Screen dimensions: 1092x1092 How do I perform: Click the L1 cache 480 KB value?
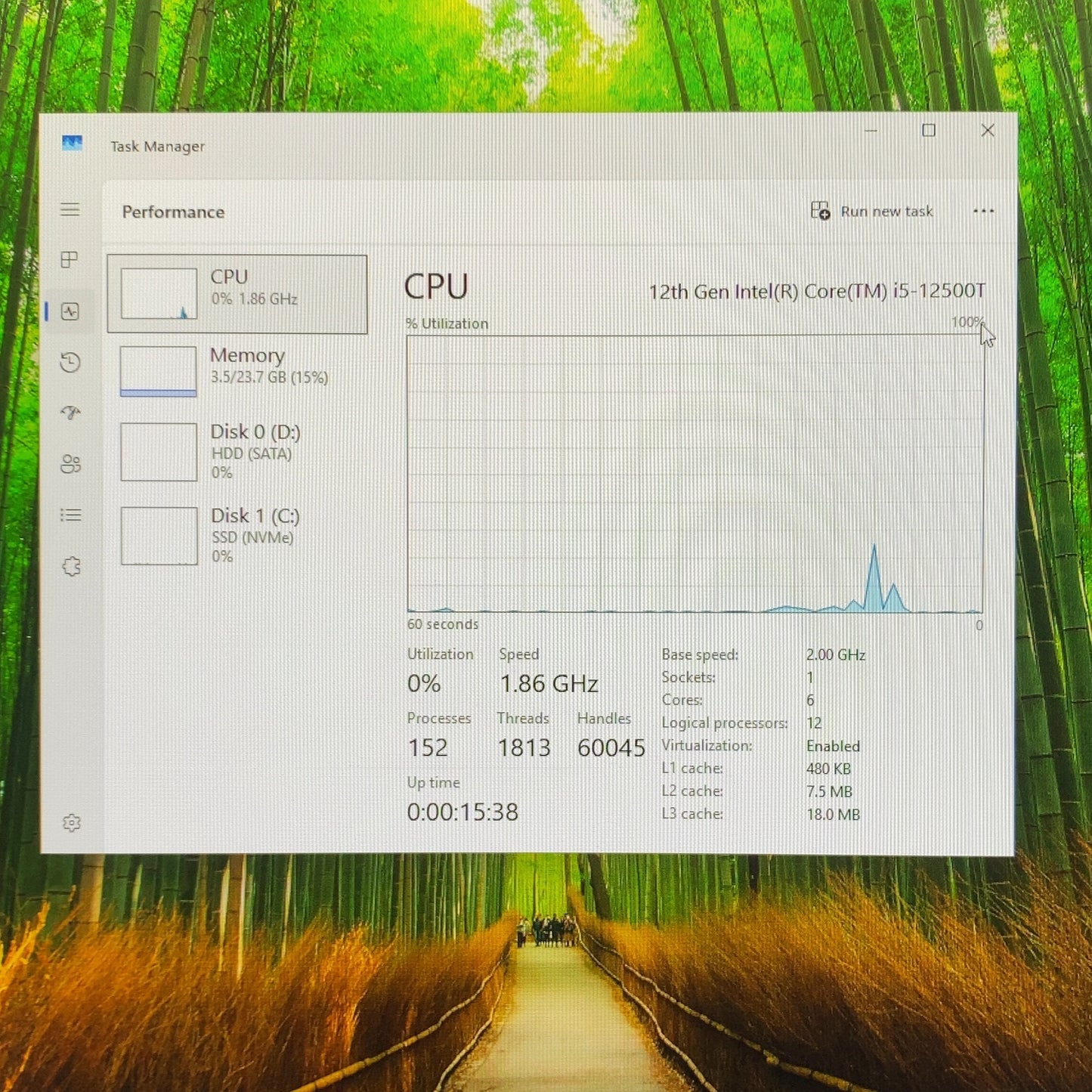pos(828,769)
